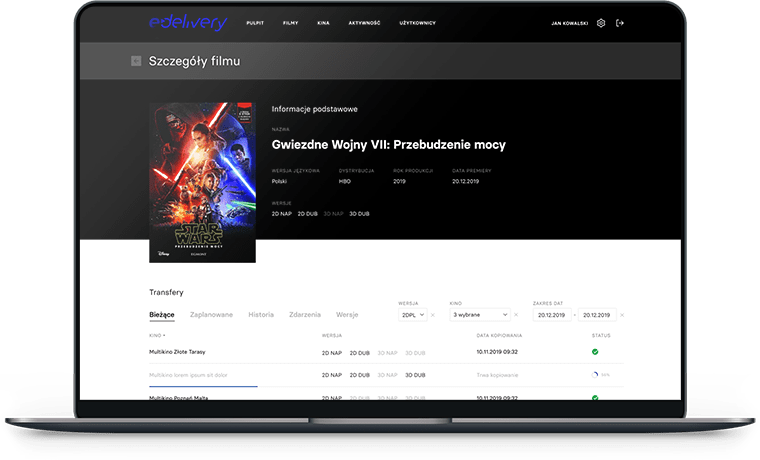This screenshot has width=760, height=460.
Task: Click 3D DUB in Multikino lorem ipsum row
Action: [415, 375]
